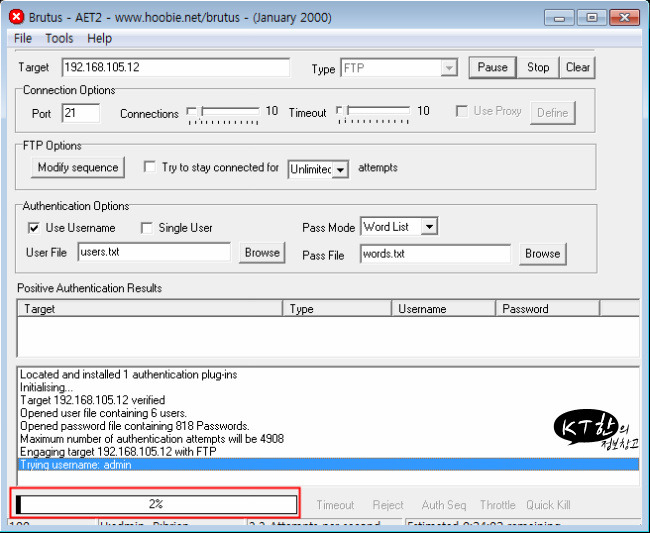650x533 pixels.
Task: Close the Brutus window
Action: (x=625, y=18)
